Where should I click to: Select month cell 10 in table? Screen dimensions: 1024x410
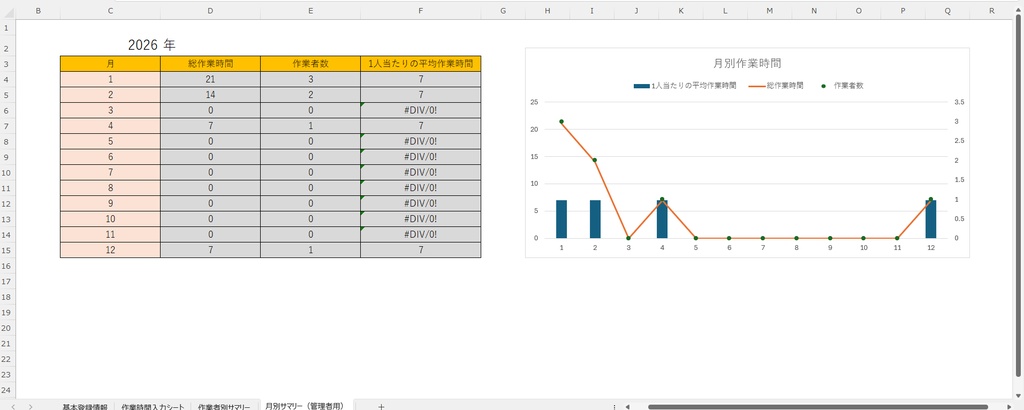[110, 219]
